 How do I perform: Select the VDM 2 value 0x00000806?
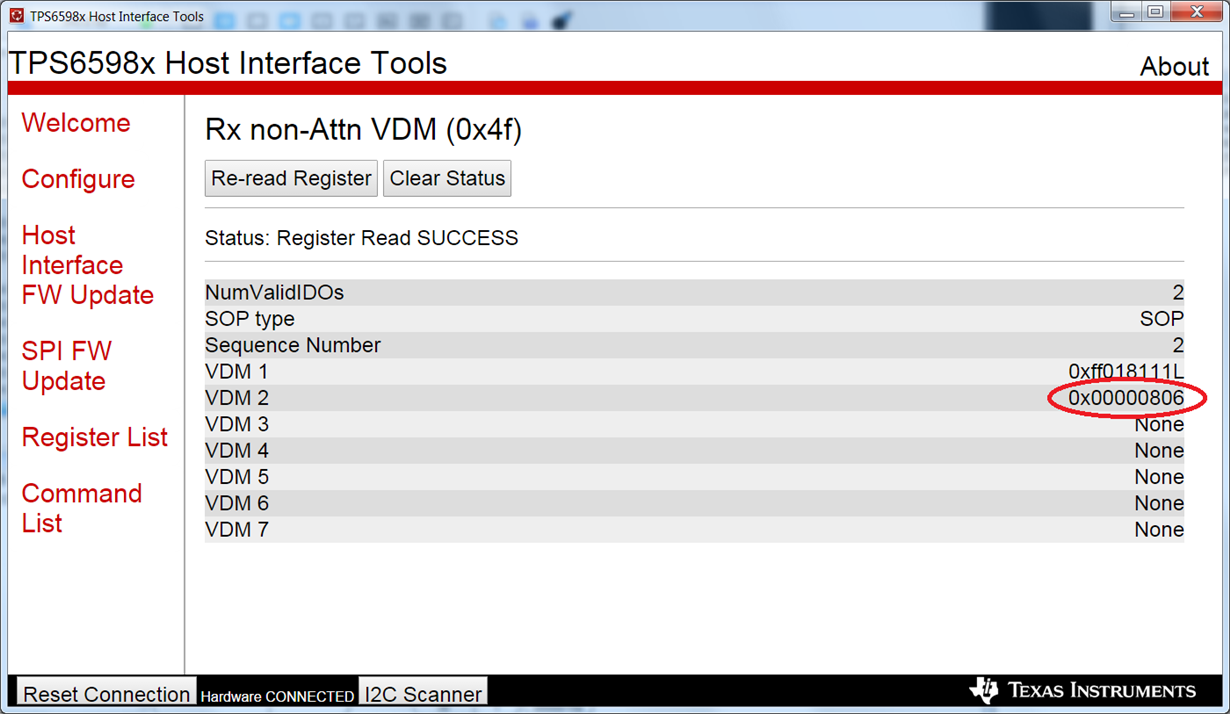(1126, 398)
